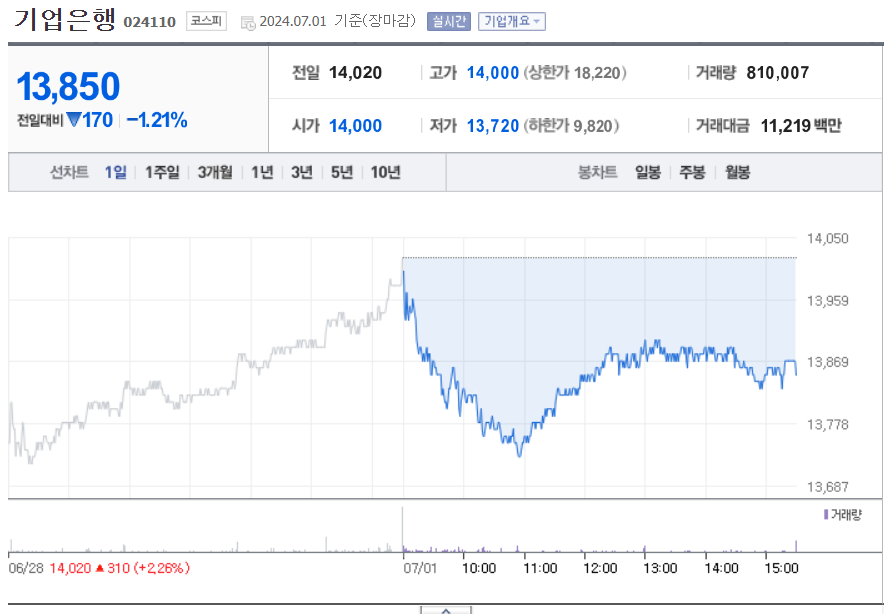Click the 전일 value 14,020
Image resolution: width=884 pixels, height=614 pixels.
click(355, 73)
